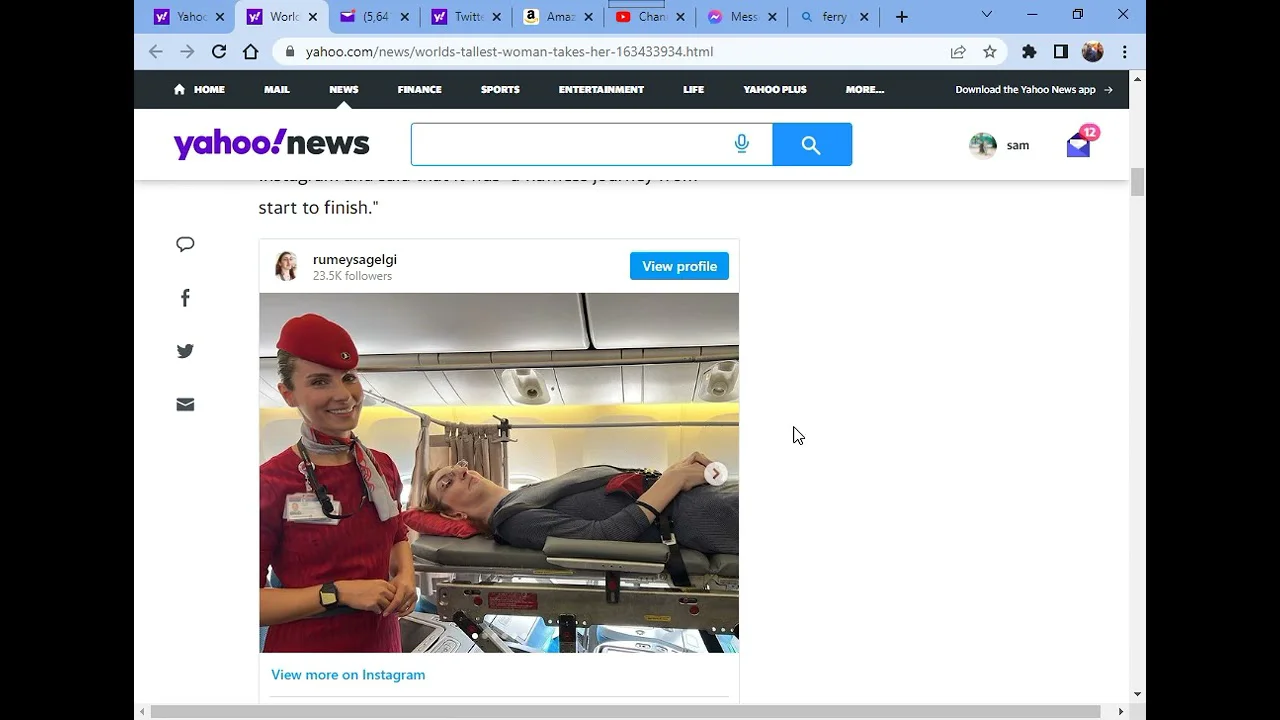Share the article by email
Viewport: 1280px width, 720px height.
[185, 404]
